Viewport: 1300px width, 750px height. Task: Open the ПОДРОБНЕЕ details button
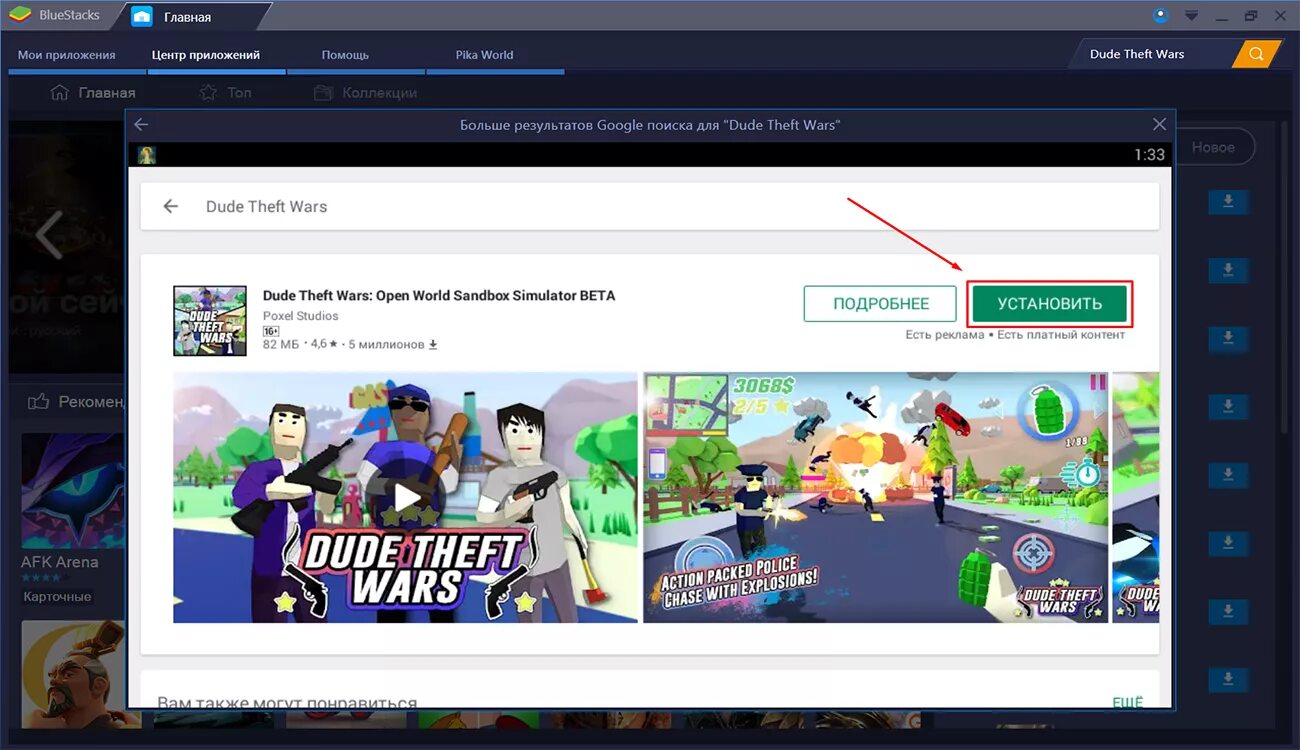pos(881,304)
